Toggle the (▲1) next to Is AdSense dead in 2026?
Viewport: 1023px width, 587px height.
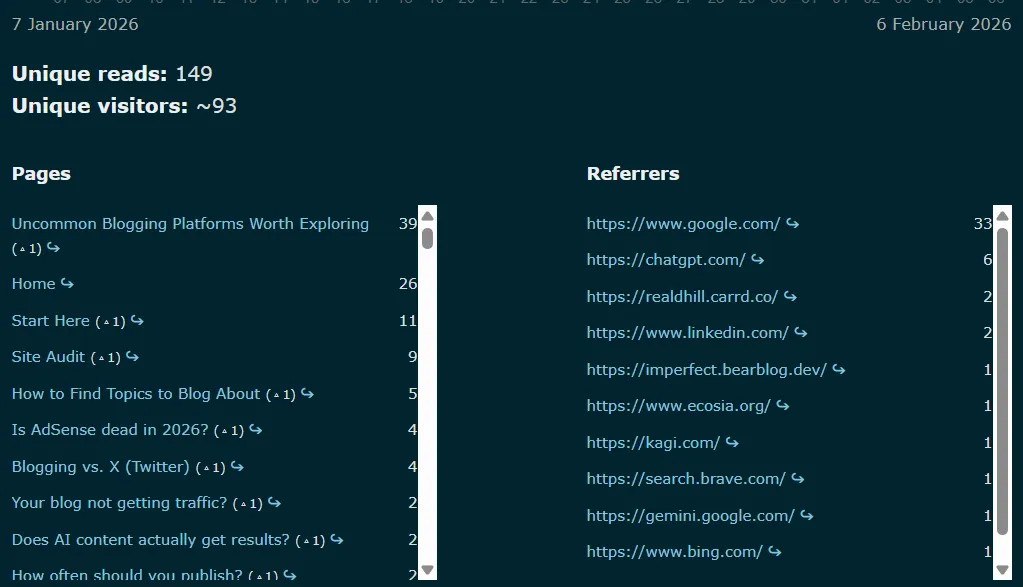pyautogui.click(x=229, y=430)
